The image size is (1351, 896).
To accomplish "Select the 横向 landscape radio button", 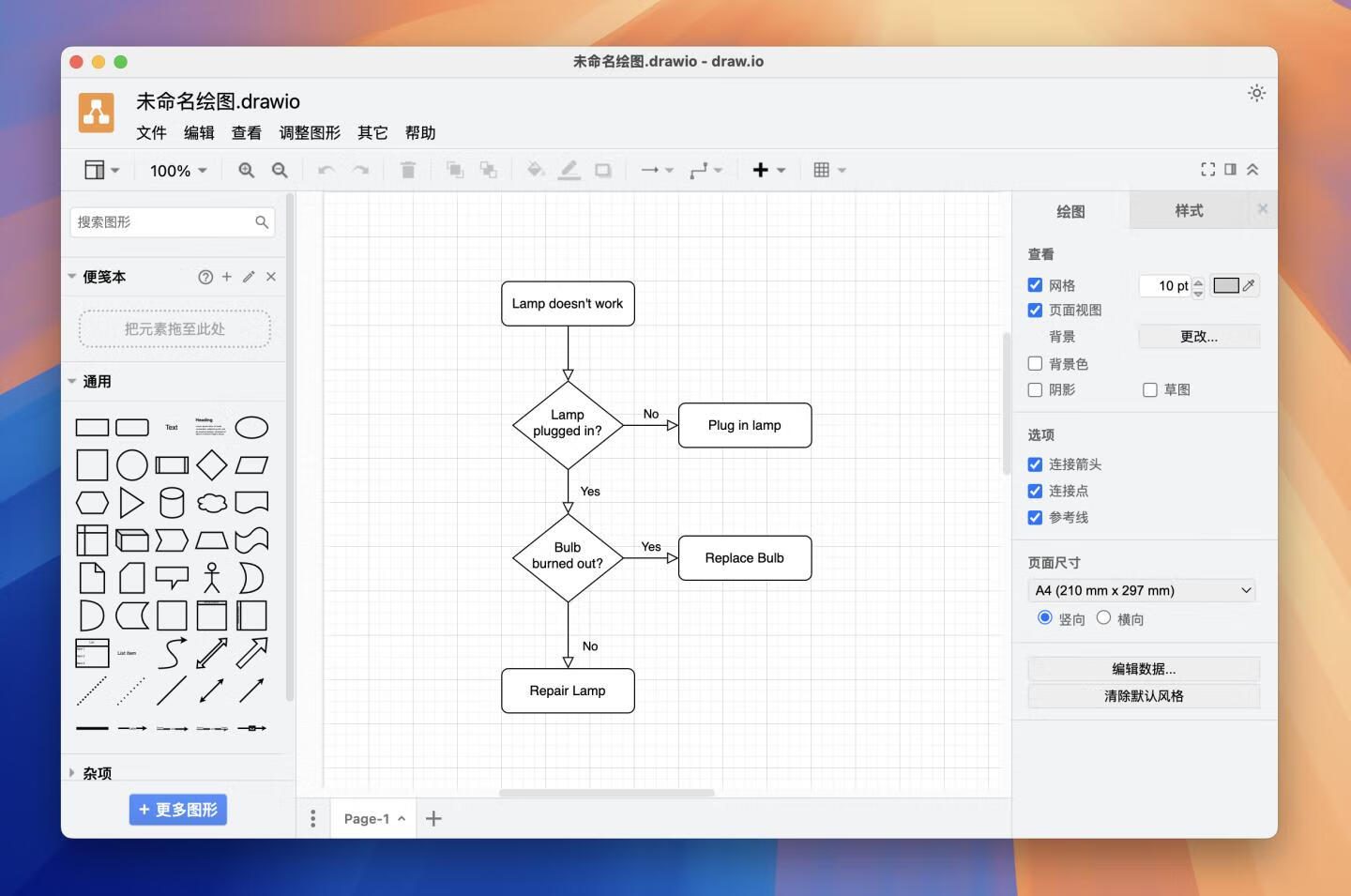I will 1103,617.
